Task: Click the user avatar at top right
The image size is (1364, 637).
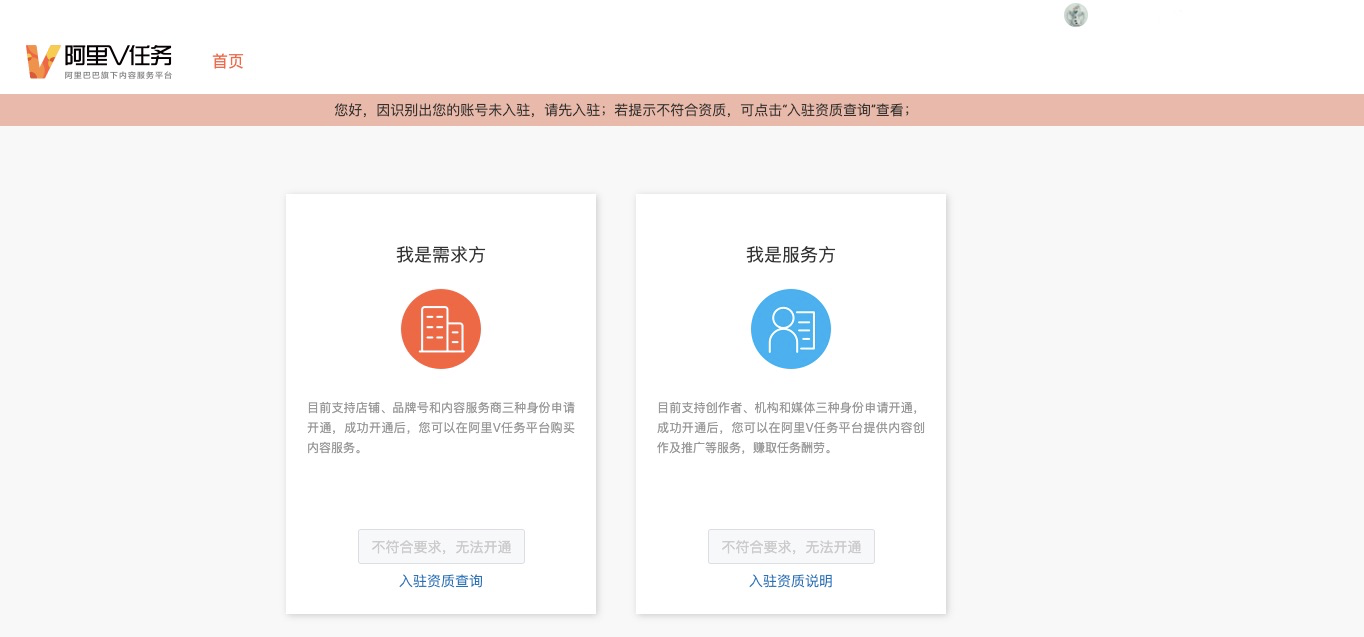Action: tap(1076, 15)
